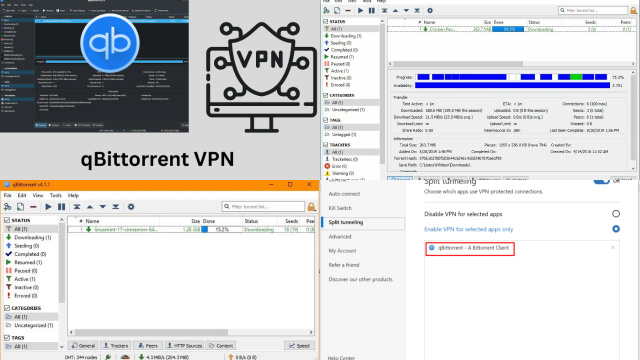The height and width of the screenshot is (360, 640).
Task: Click the lock icon in v4.1.1 window
Action: [311, 207]
